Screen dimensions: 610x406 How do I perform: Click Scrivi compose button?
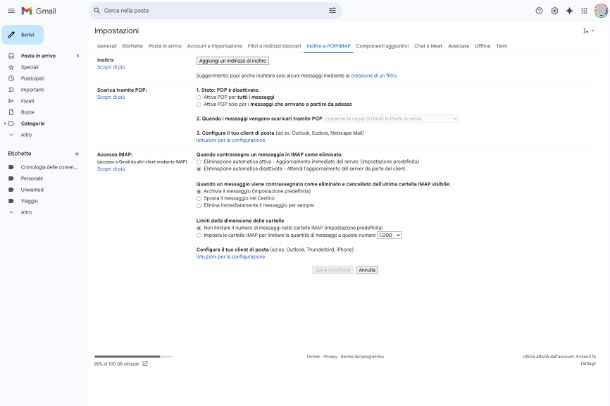pyautogui.click(x=23, y=35)
